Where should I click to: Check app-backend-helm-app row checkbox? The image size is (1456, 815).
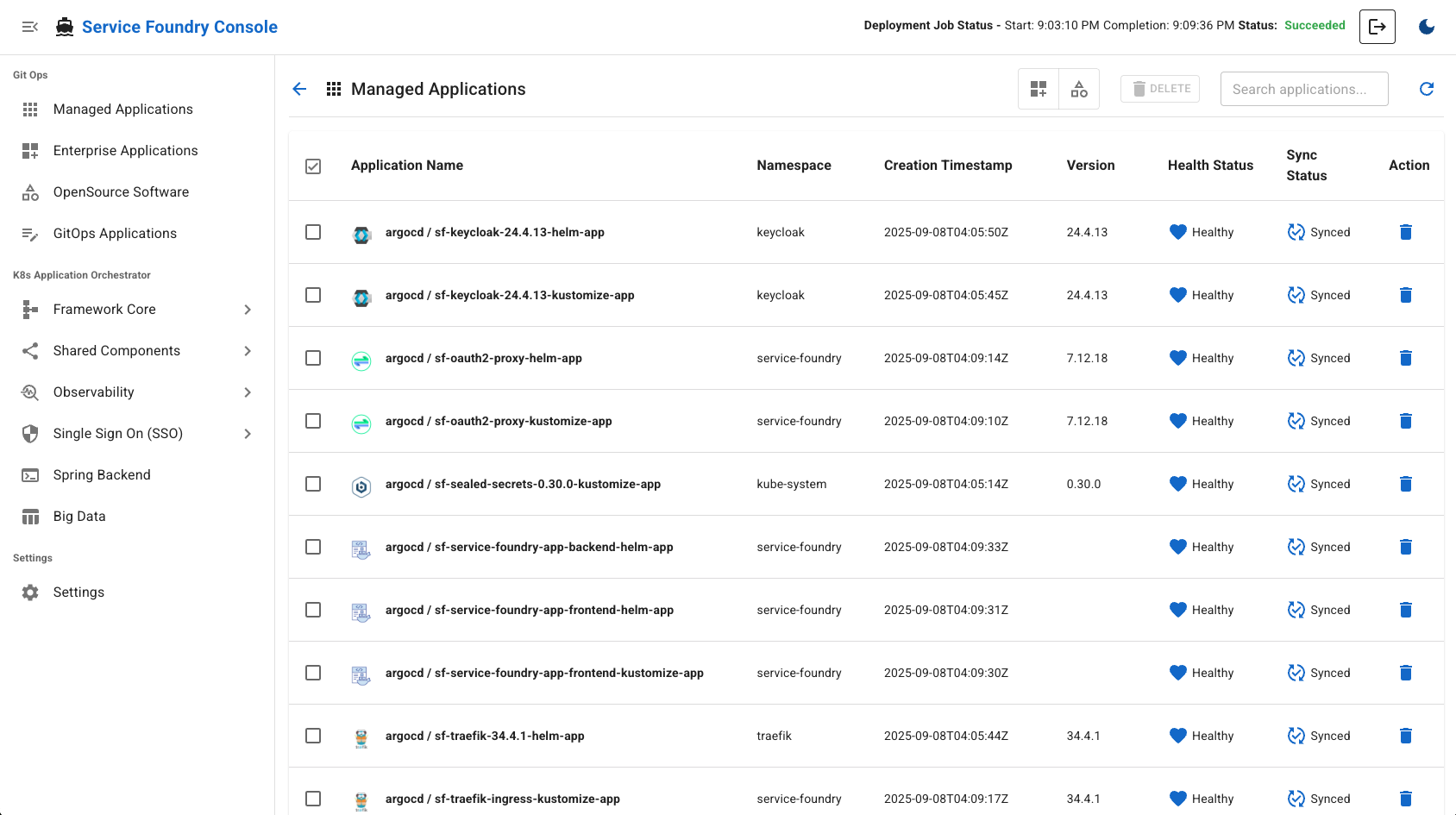(313, 547)
